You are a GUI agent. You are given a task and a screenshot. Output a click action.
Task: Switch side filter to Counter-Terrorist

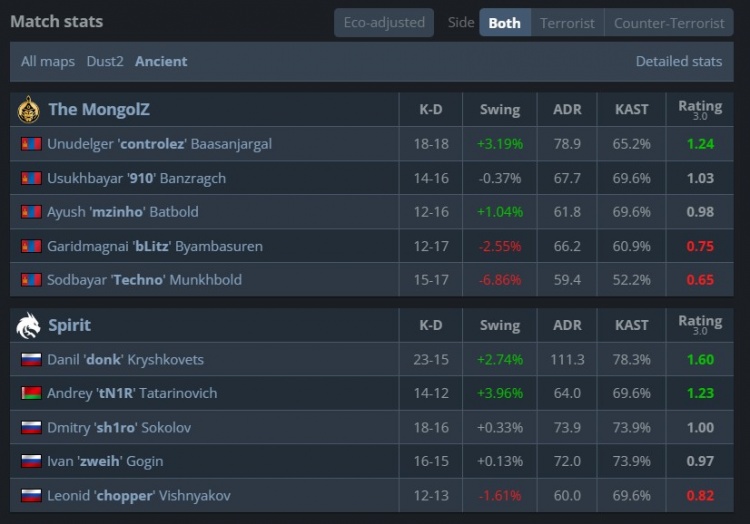click(x=669, y=22)
